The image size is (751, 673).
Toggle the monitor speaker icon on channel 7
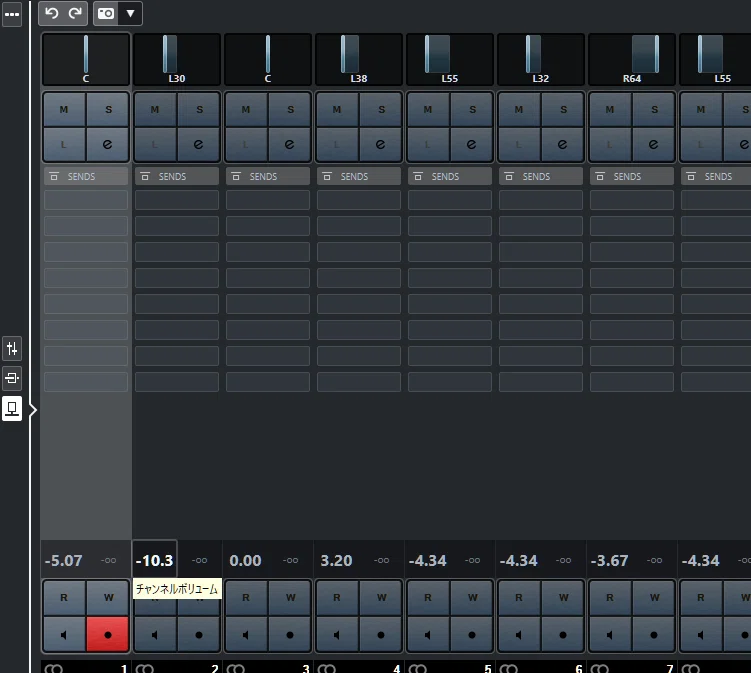pos(610,634)
